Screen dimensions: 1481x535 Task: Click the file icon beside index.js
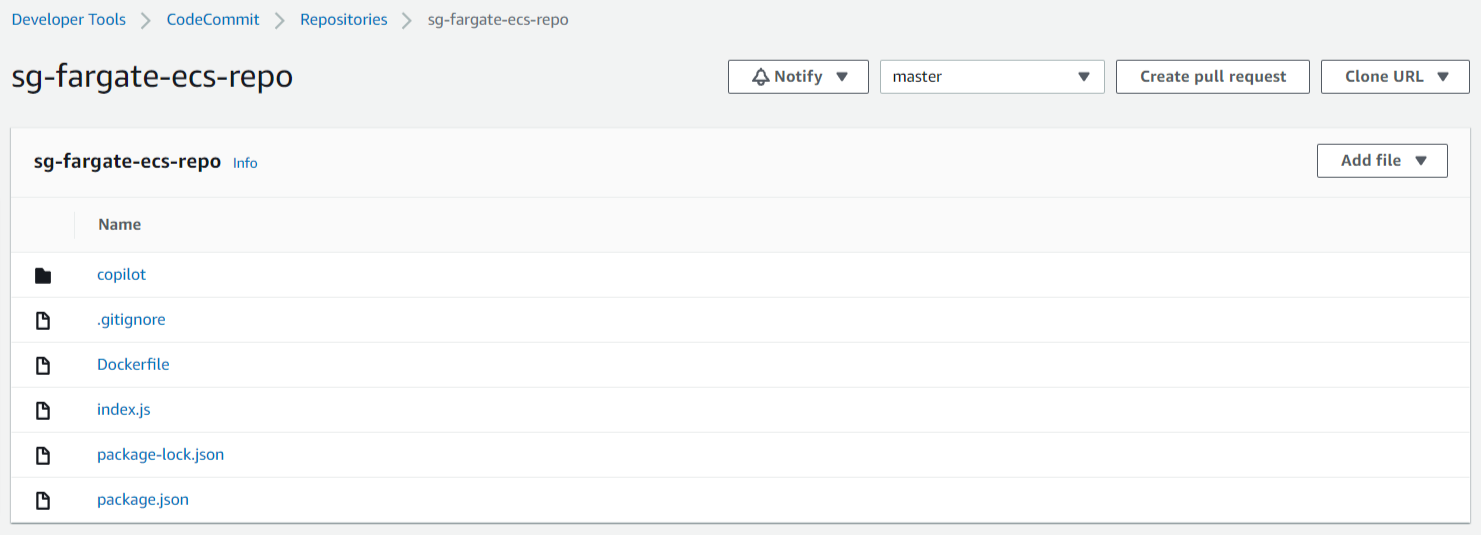(x=43, y=411)
